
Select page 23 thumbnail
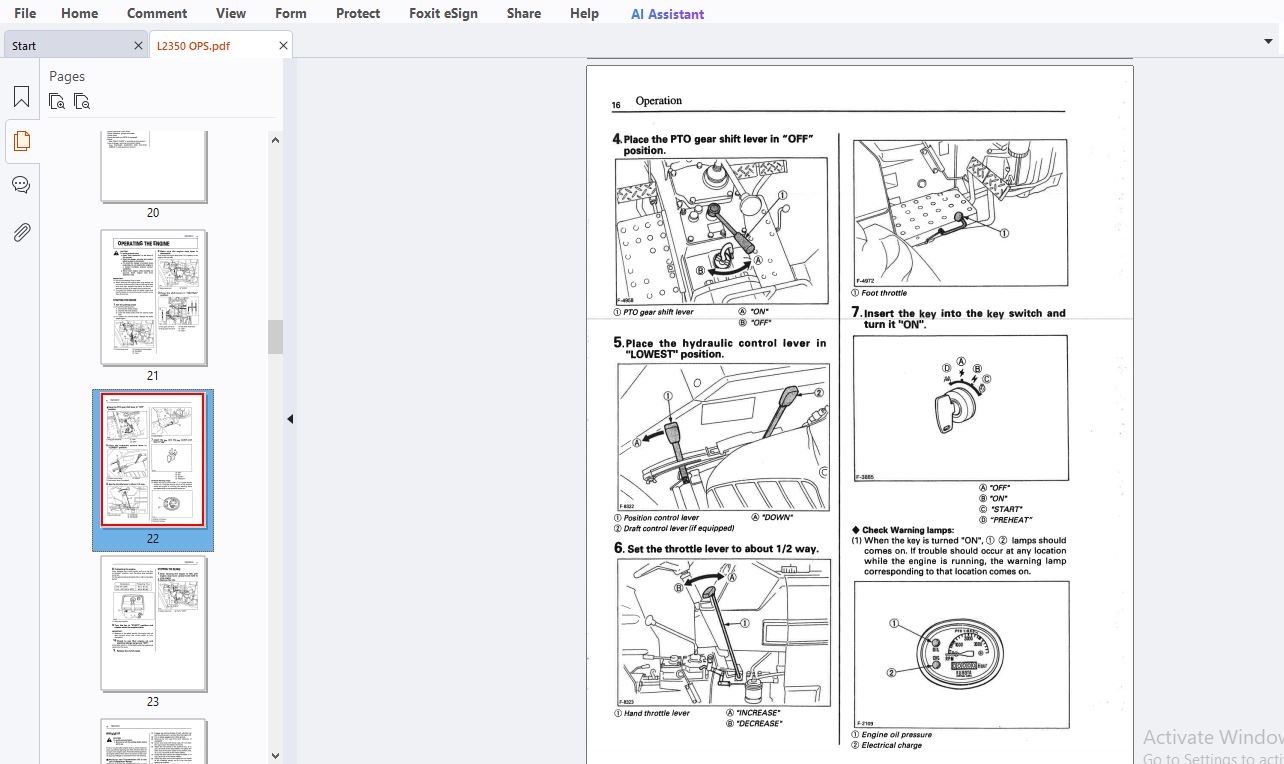click(153, 623)
